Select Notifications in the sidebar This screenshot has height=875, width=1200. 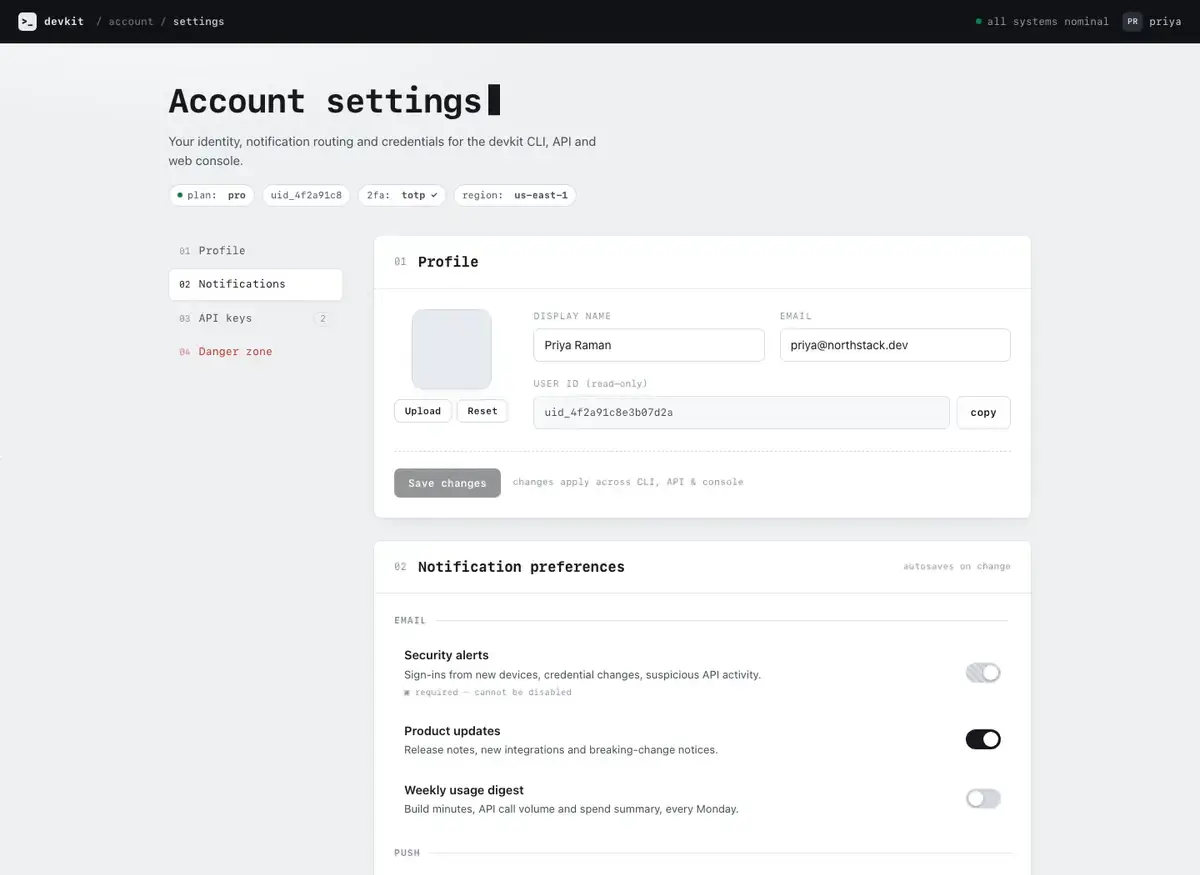tap(255, 284)
